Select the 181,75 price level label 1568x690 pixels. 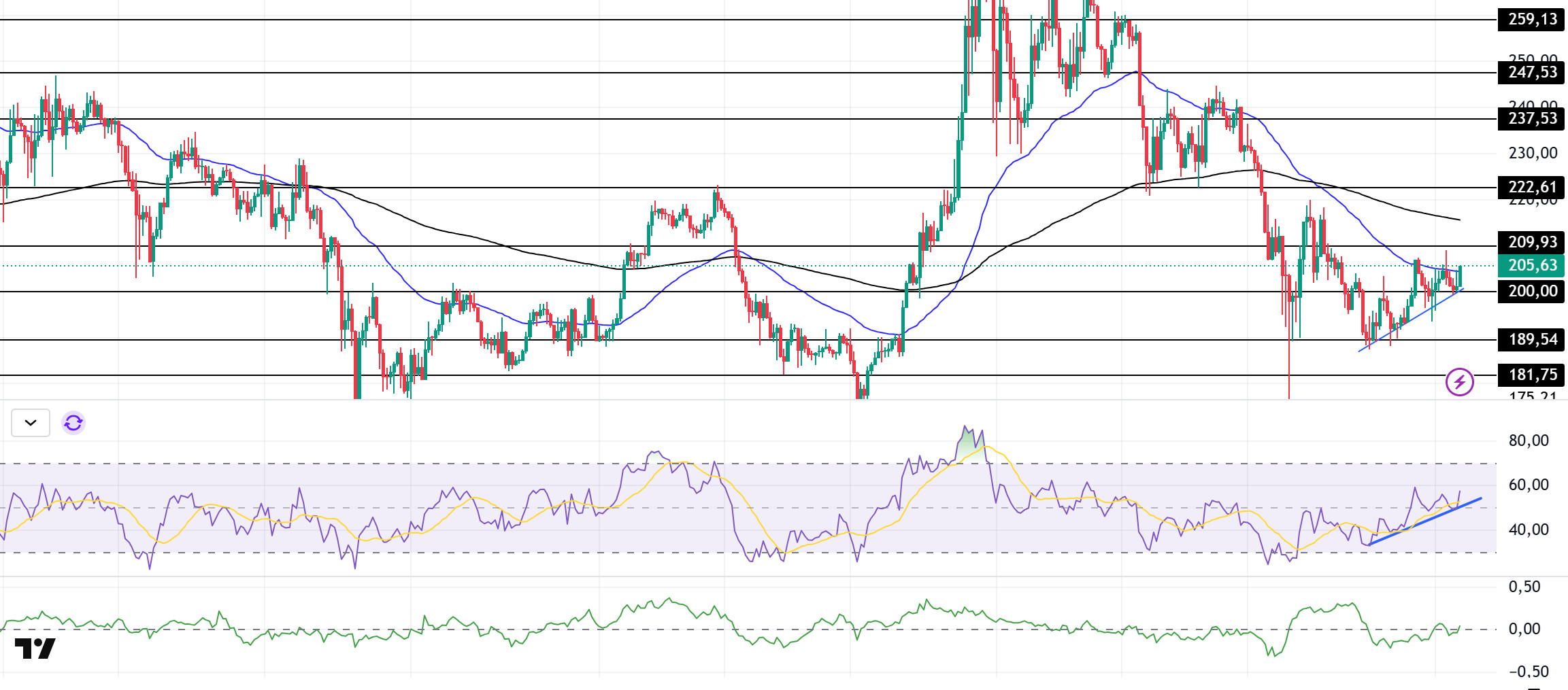pyautogui.click(x=1531, y=375)
